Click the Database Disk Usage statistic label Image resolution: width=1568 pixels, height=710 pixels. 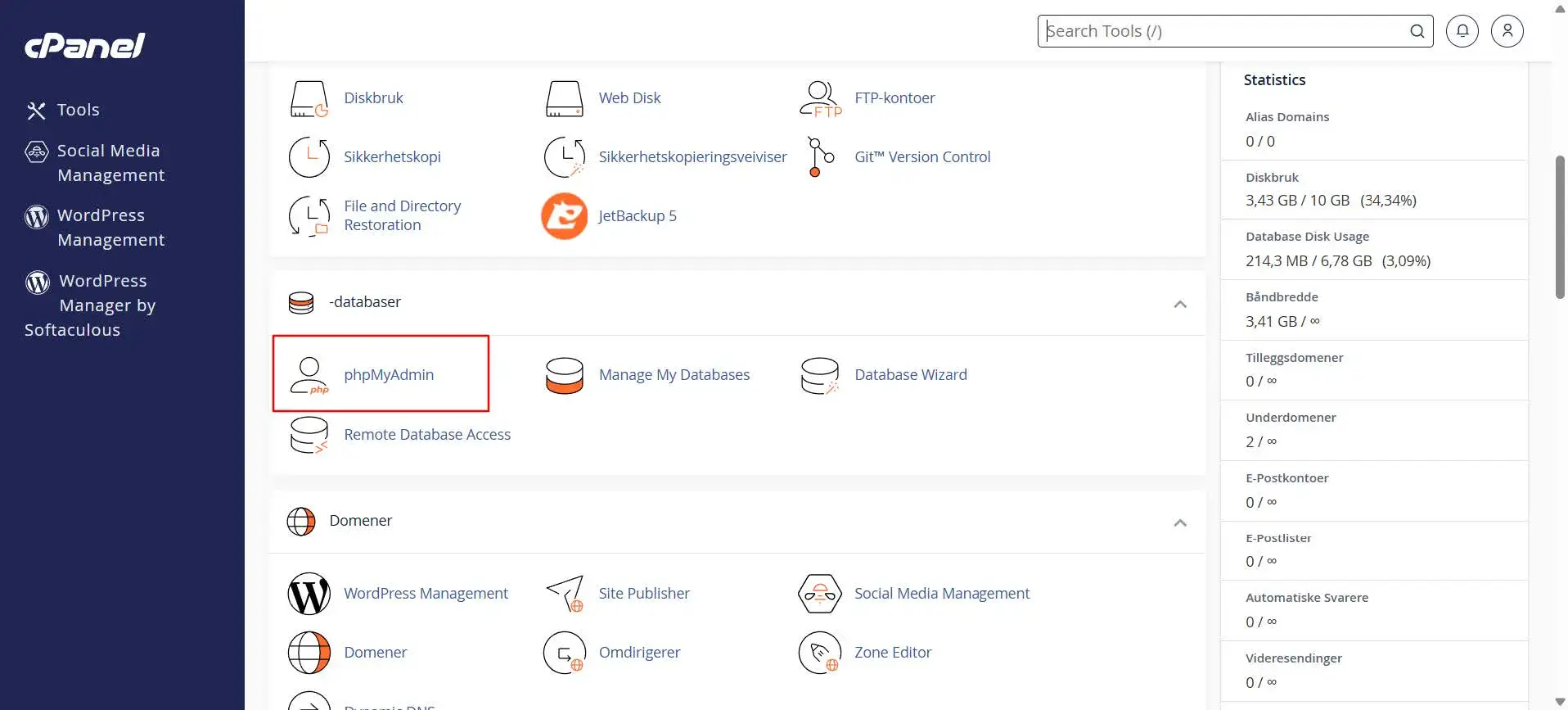tap(1307, 237)
